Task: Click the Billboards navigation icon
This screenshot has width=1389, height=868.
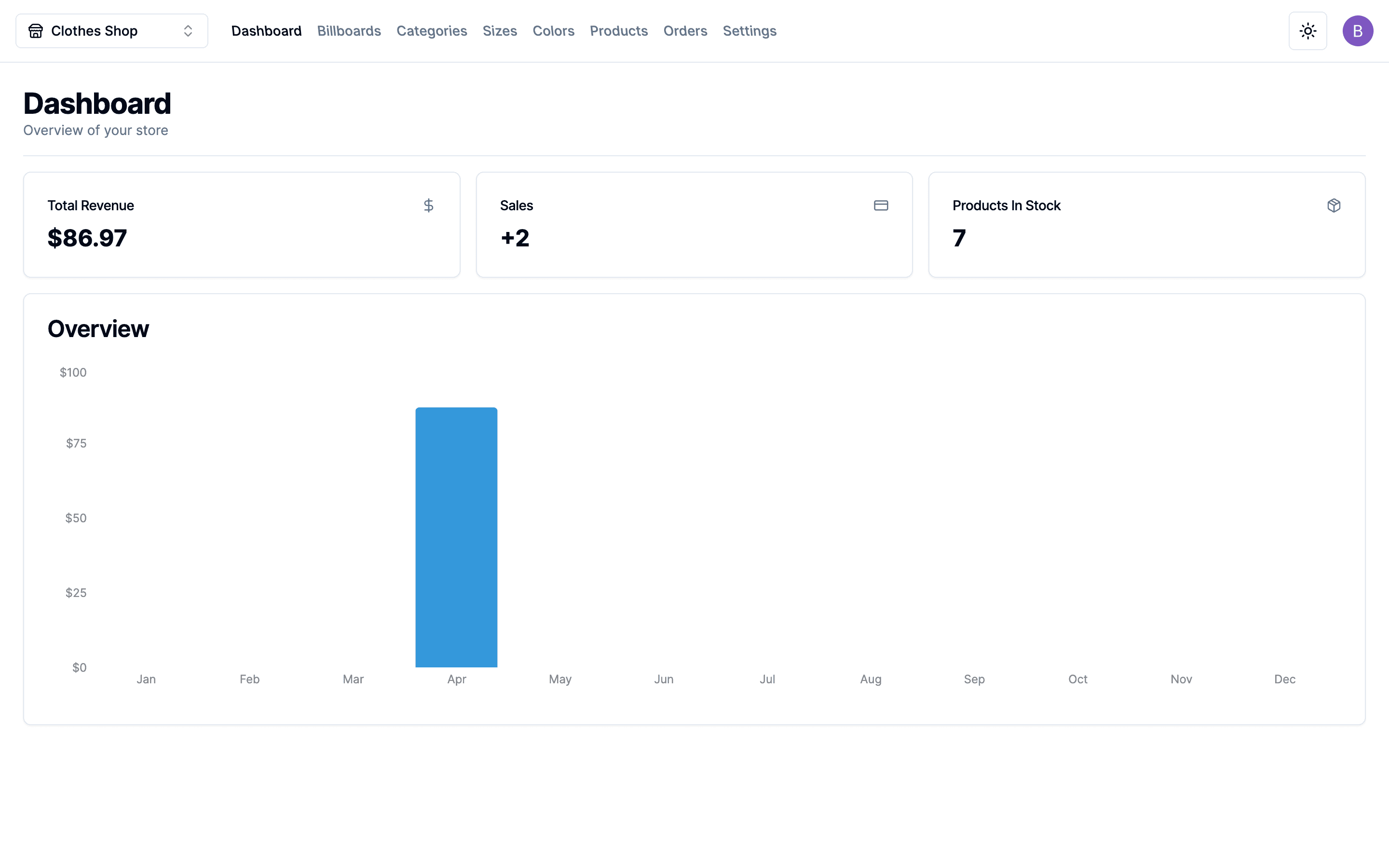Action: coord(348,30)
